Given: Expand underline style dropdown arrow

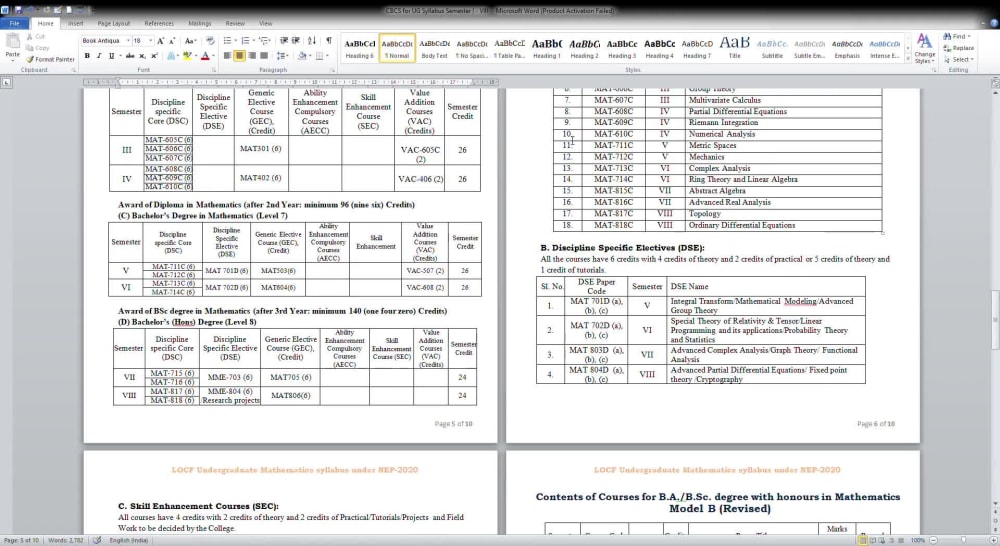Looking at the screenshot, I should [x=119, y=56].
